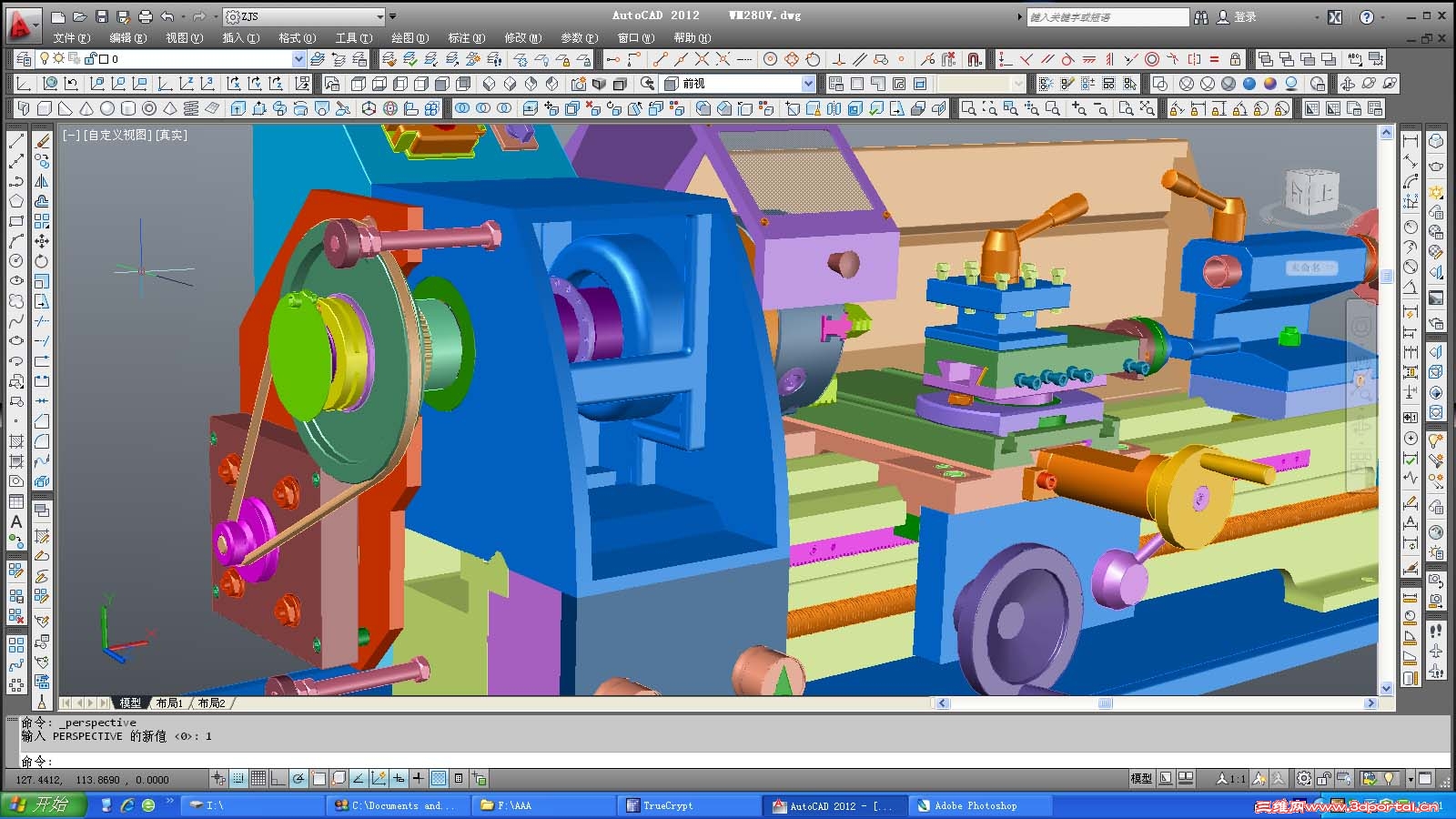Viewport: 1456px width, 819px height.
Task: Expand the layer list dropdown
Action: (298, 59)
